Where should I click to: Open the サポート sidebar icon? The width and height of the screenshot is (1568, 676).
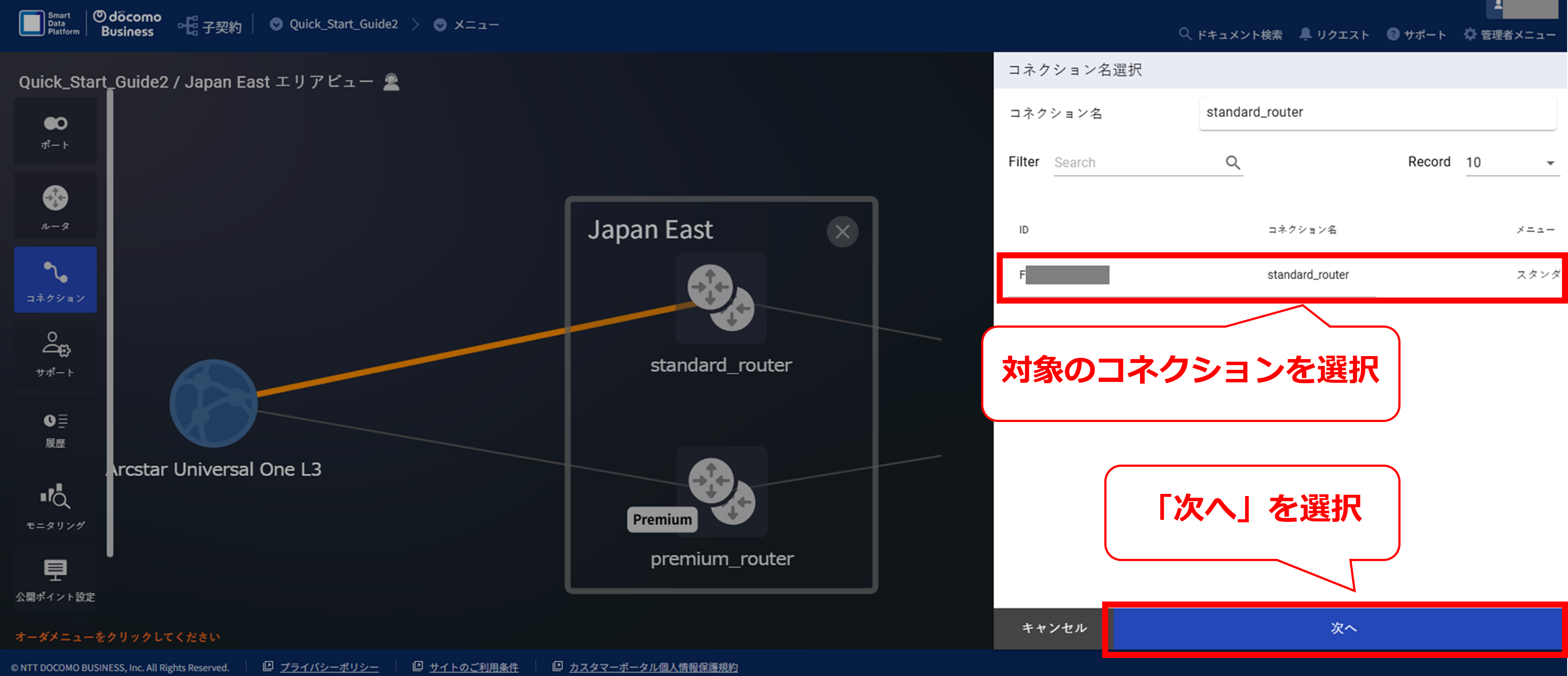[x=56, y=354]
